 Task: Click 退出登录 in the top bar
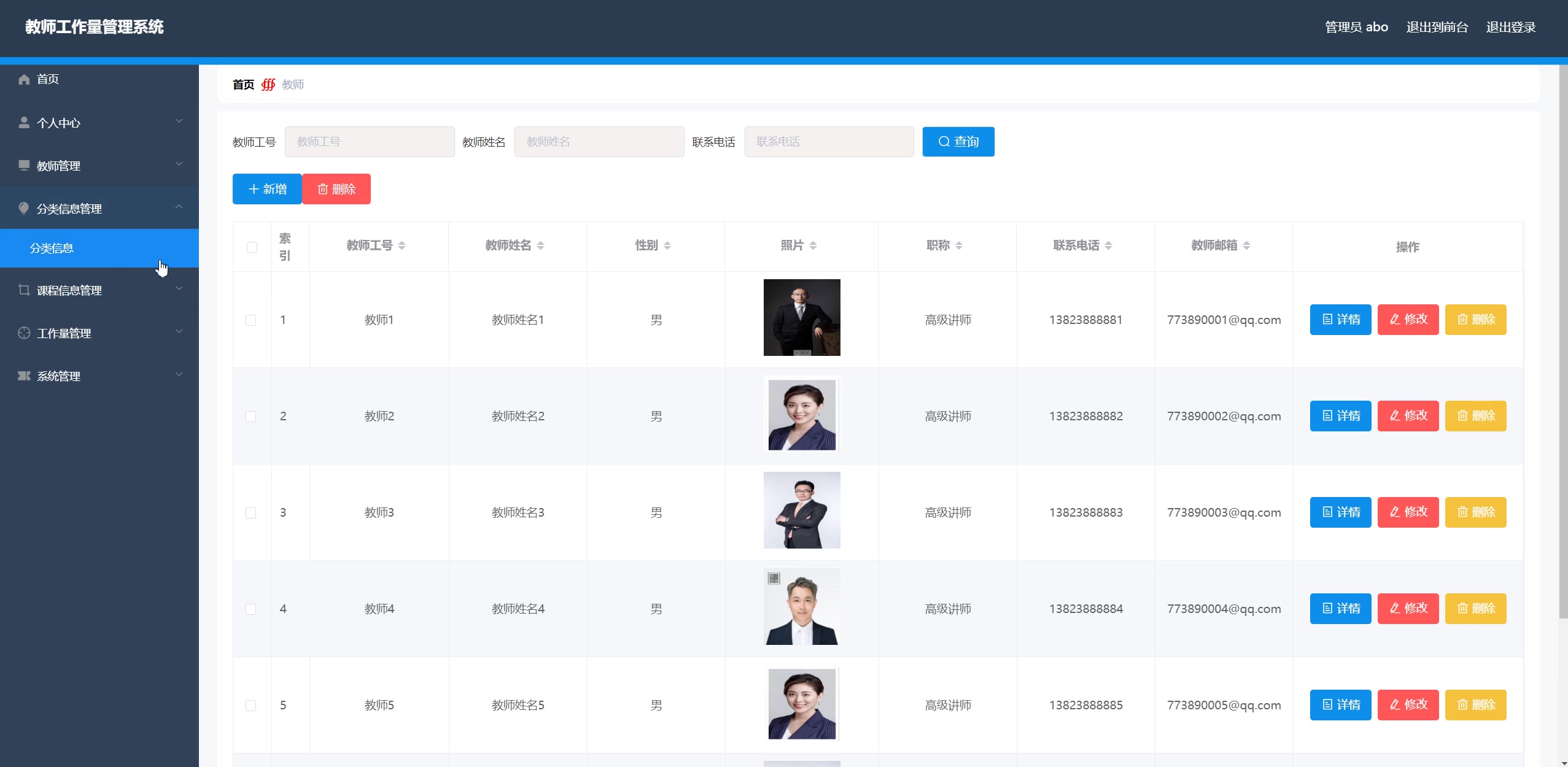[x=1510, y=27]
